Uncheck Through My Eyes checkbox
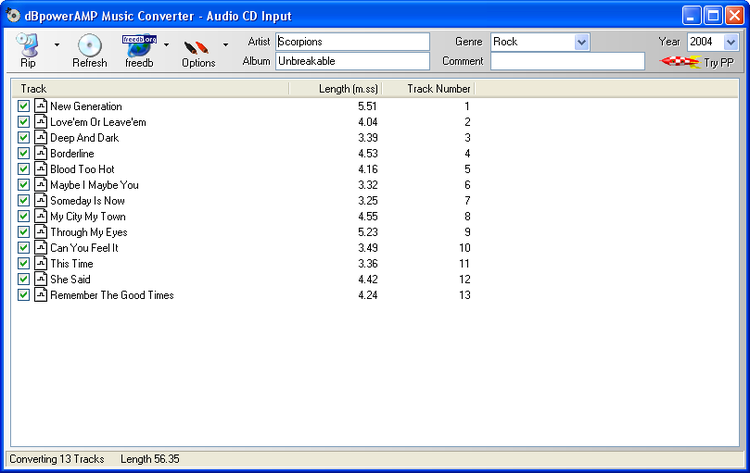This screenshot has width=750, height=473. pos(23,232)
